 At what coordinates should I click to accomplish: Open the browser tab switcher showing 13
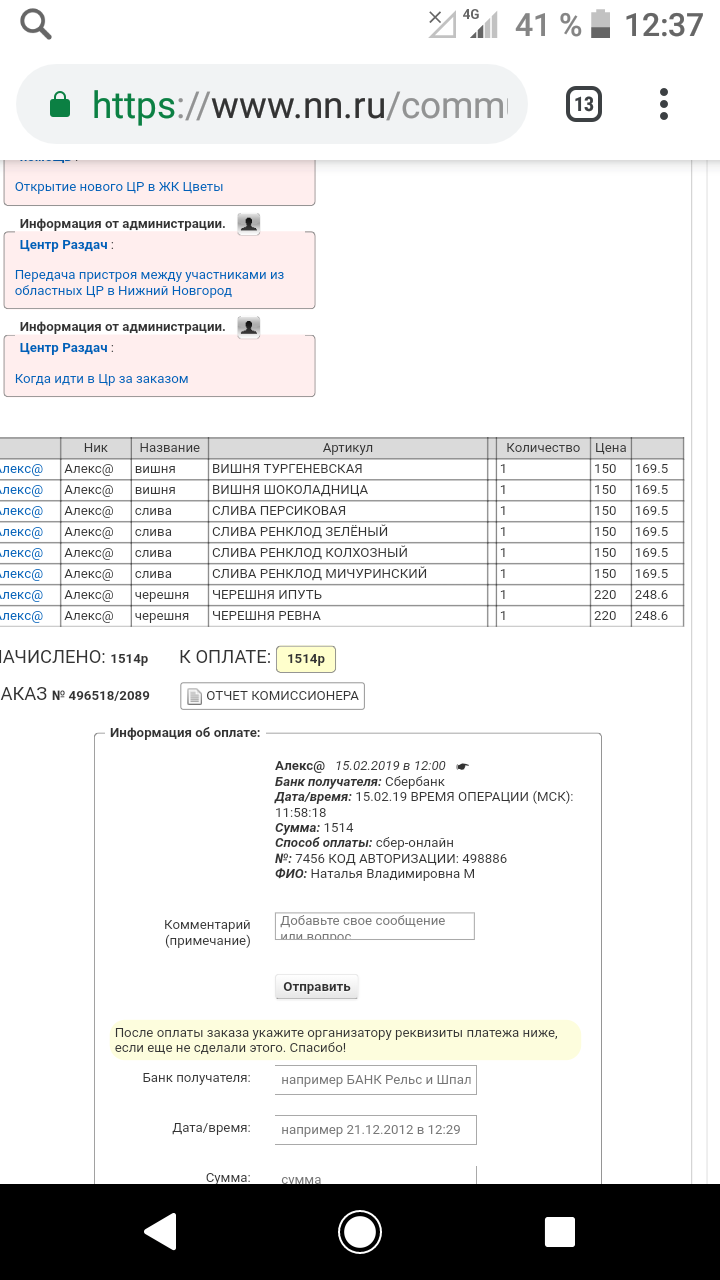click(x=584, y=104)
